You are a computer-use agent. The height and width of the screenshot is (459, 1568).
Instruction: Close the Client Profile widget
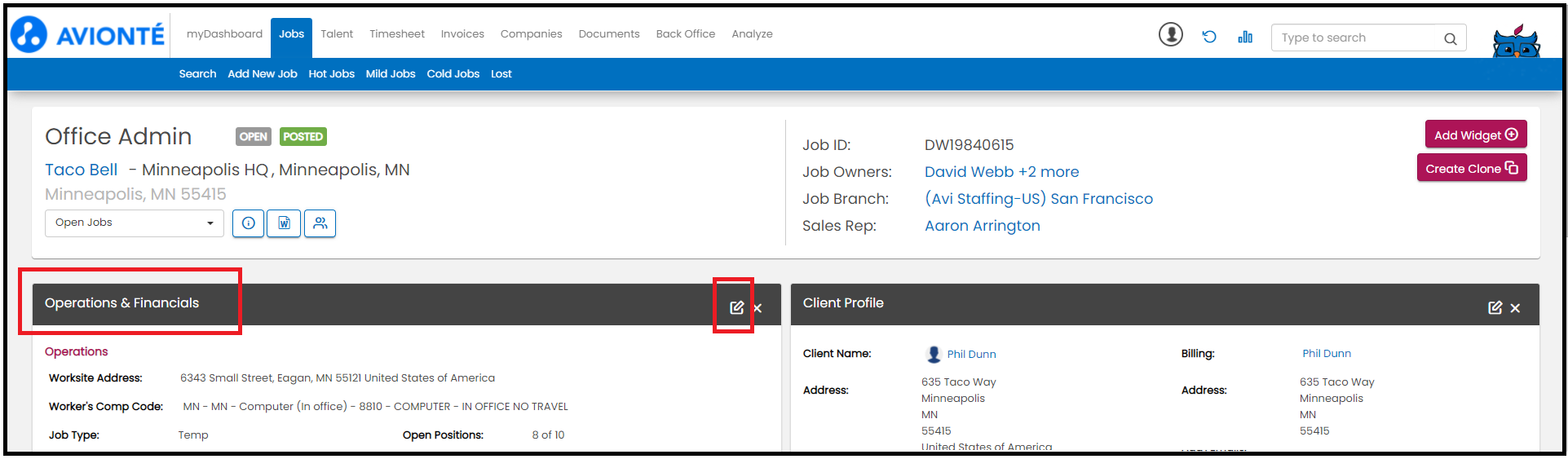point(1515,308)
